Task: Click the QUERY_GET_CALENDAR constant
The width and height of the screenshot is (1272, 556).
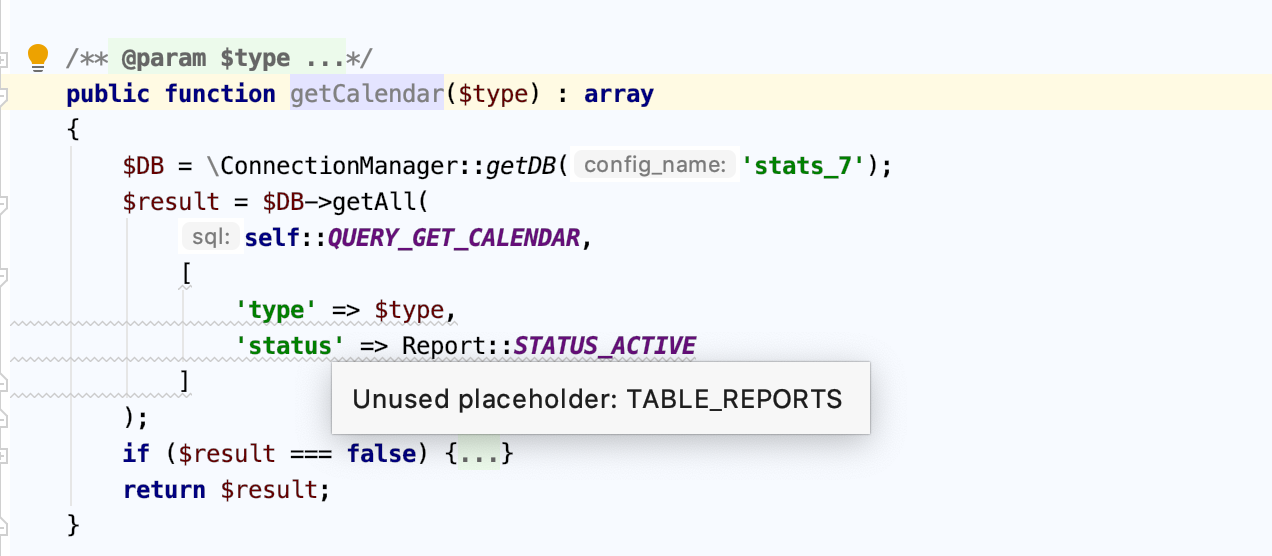Action: click(453, 238)
